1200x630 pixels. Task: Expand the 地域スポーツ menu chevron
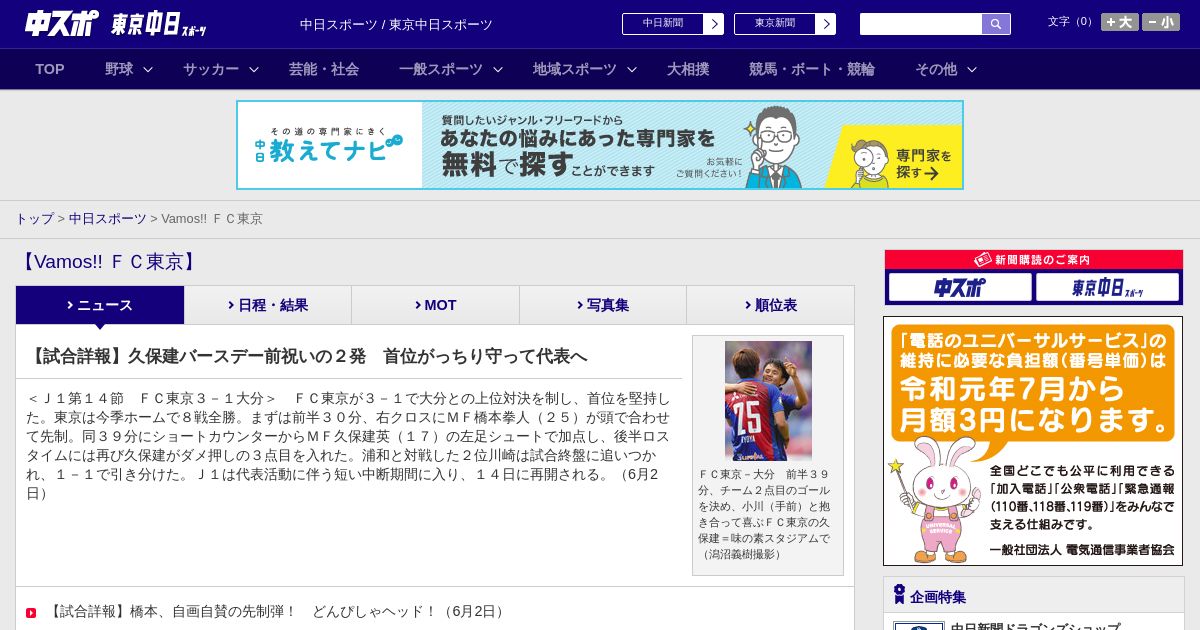pyautogui.click(x=631, y=70)
